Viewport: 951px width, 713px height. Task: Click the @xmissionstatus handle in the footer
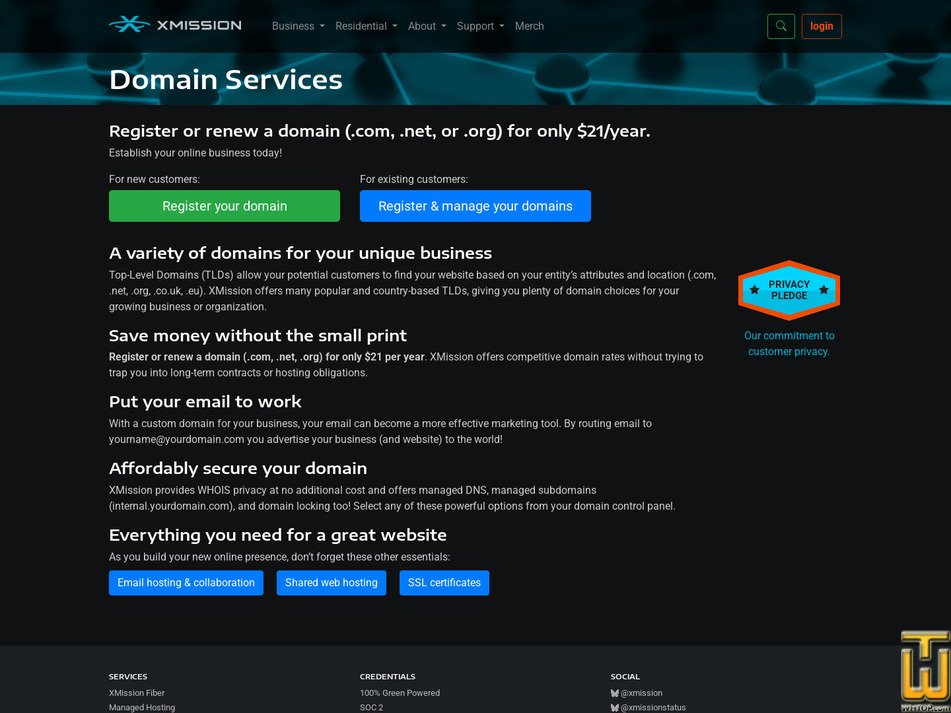[x=655, y=707]
